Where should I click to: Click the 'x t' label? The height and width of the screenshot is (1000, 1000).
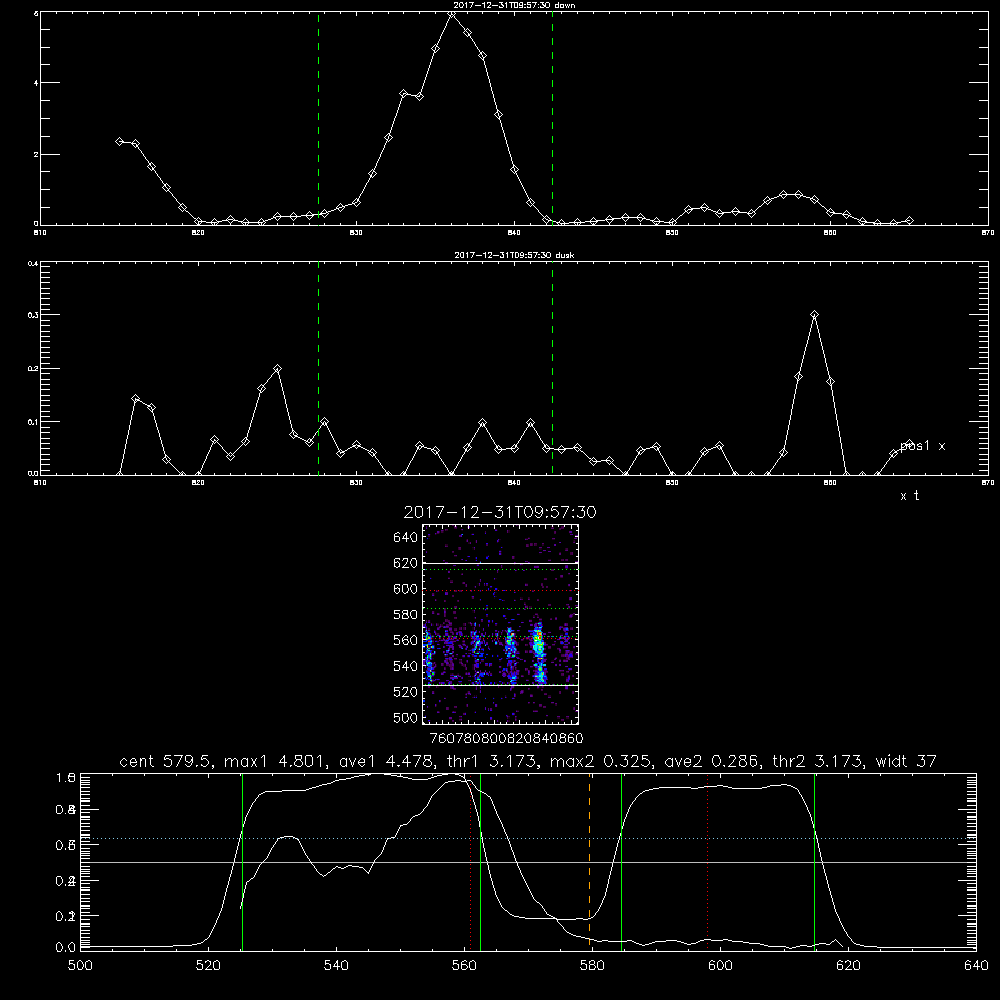tap(909, 496)
